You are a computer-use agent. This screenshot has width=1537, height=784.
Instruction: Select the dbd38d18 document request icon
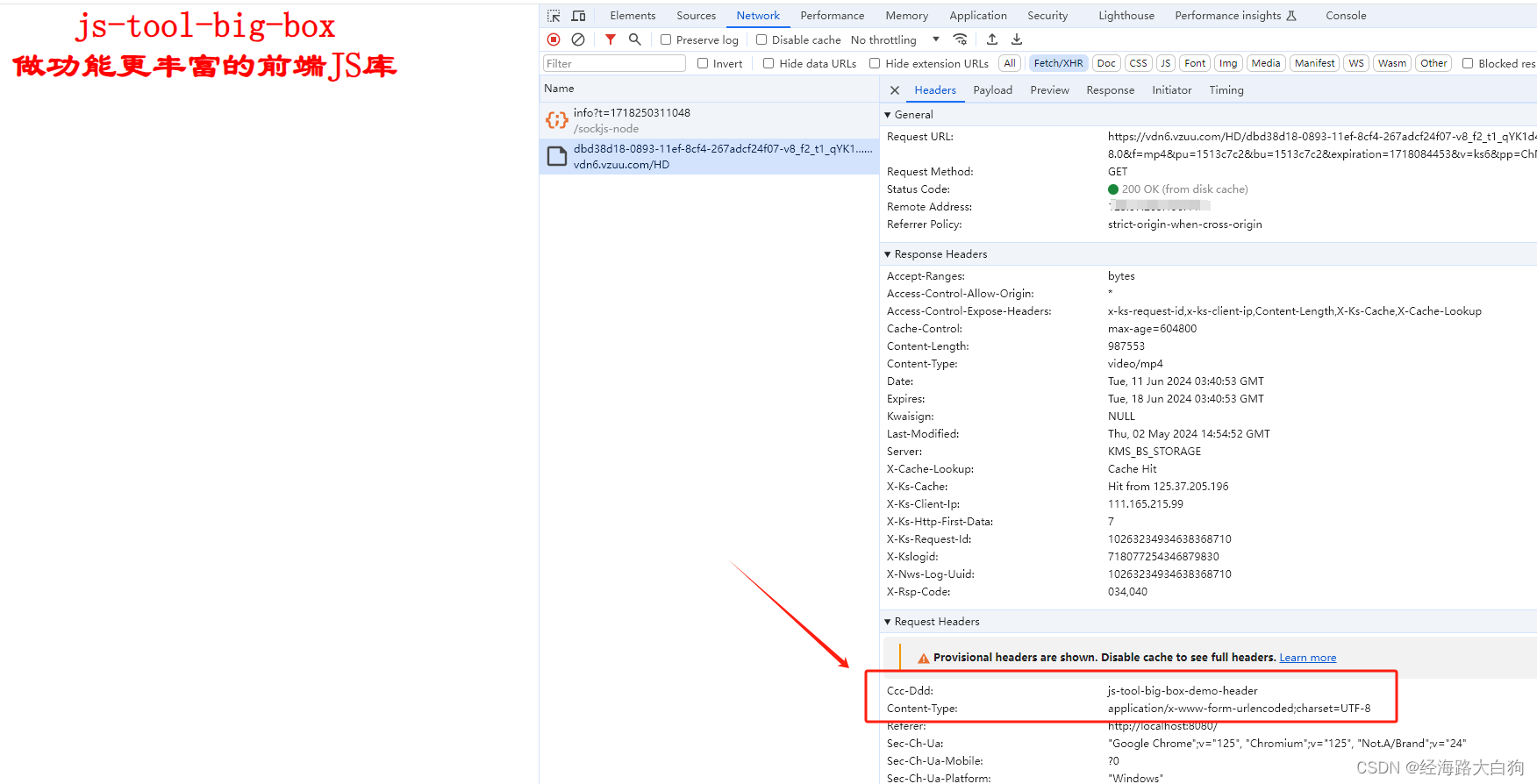coord(556,156)
